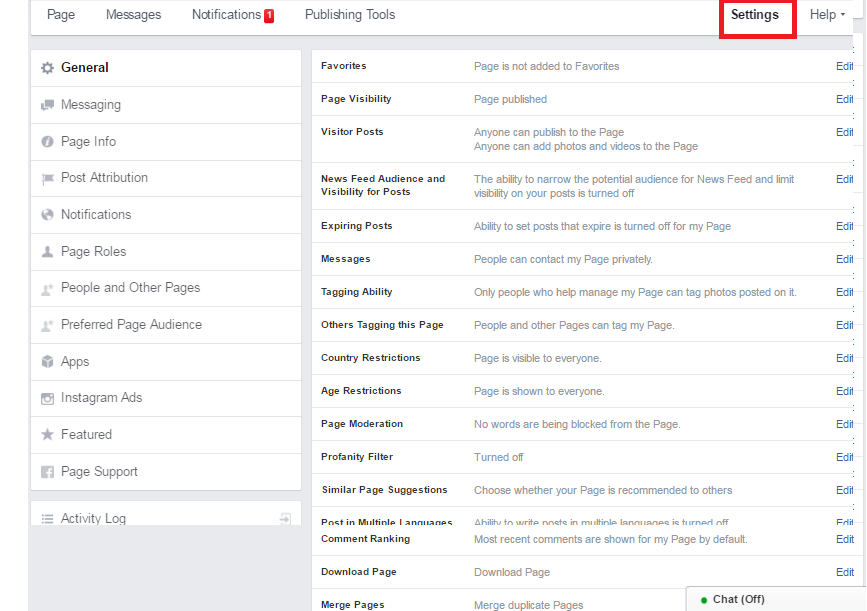867x611 pixels.
Task: Click the Activity Log exit arrow icon
Action: click(285, 519)
